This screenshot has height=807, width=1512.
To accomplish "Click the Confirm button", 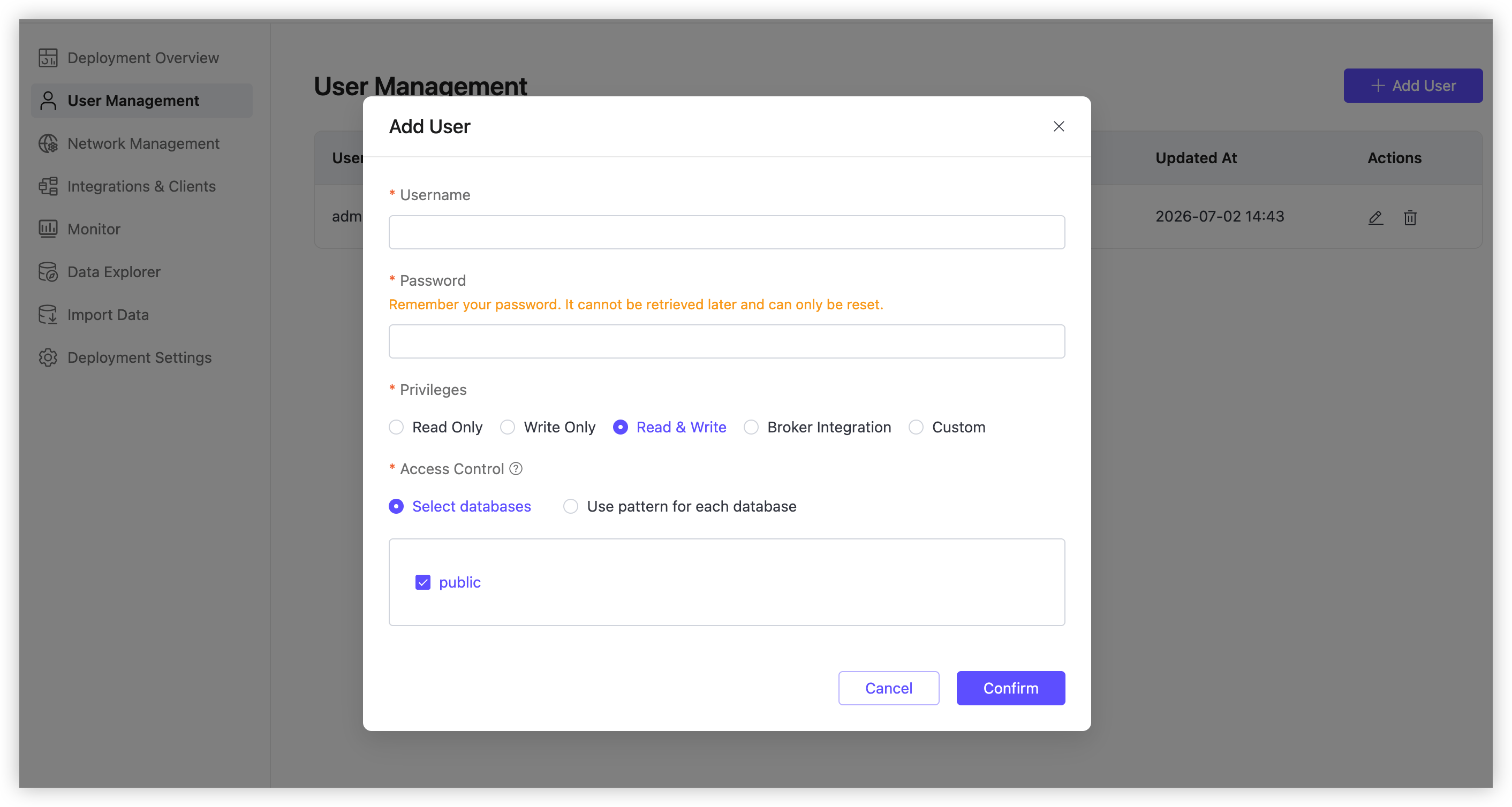I will click(1010, 687).
